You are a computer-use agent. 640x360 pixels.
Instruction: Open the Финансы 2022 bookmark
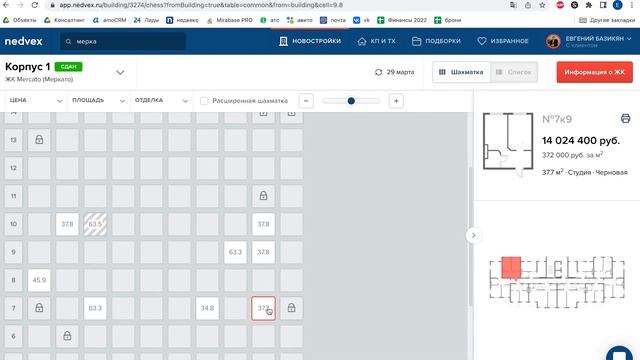click(x=402, y=20)
